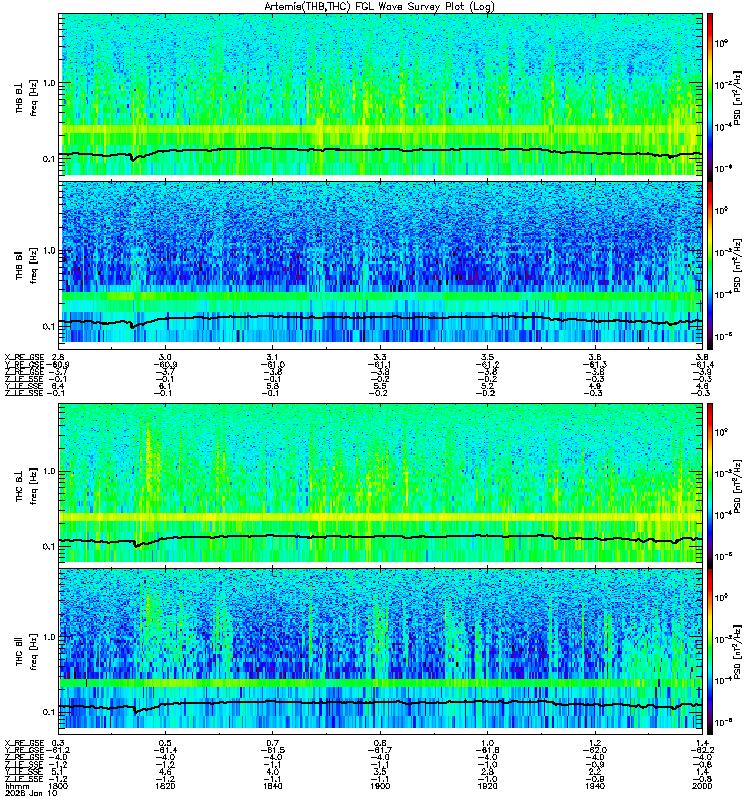The image size is (750, 800).
Task: Click the THB X_RE_GSE value '3.0'
Action: 165,357
